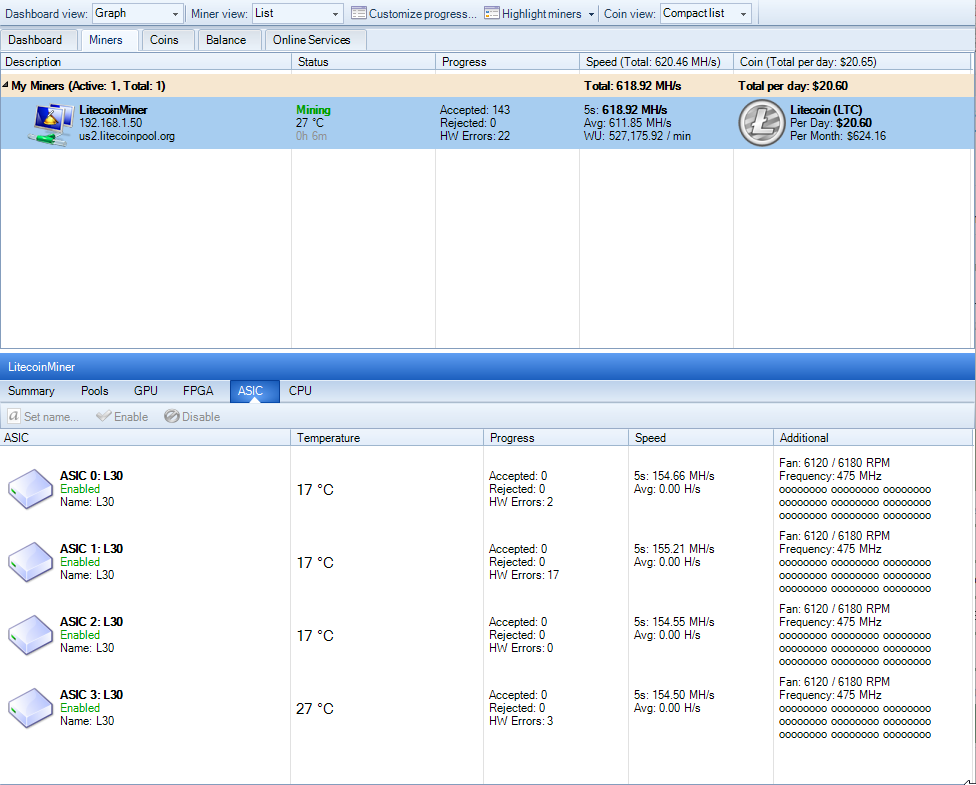Screen dimensions: 976x785
Task: Open the Coin view dropdown
Action: tap(705, 13)
